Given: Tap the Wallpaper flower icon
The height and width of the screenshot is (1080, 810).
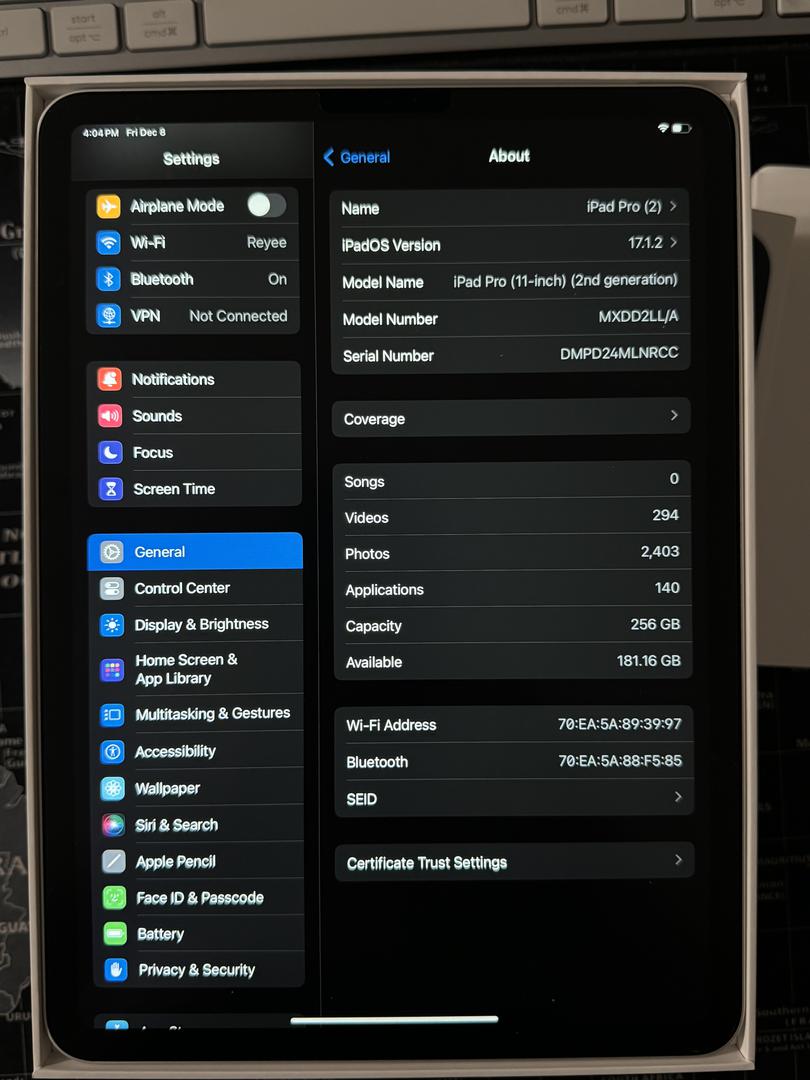Looking at the screenshot, I should click(113, 789).
